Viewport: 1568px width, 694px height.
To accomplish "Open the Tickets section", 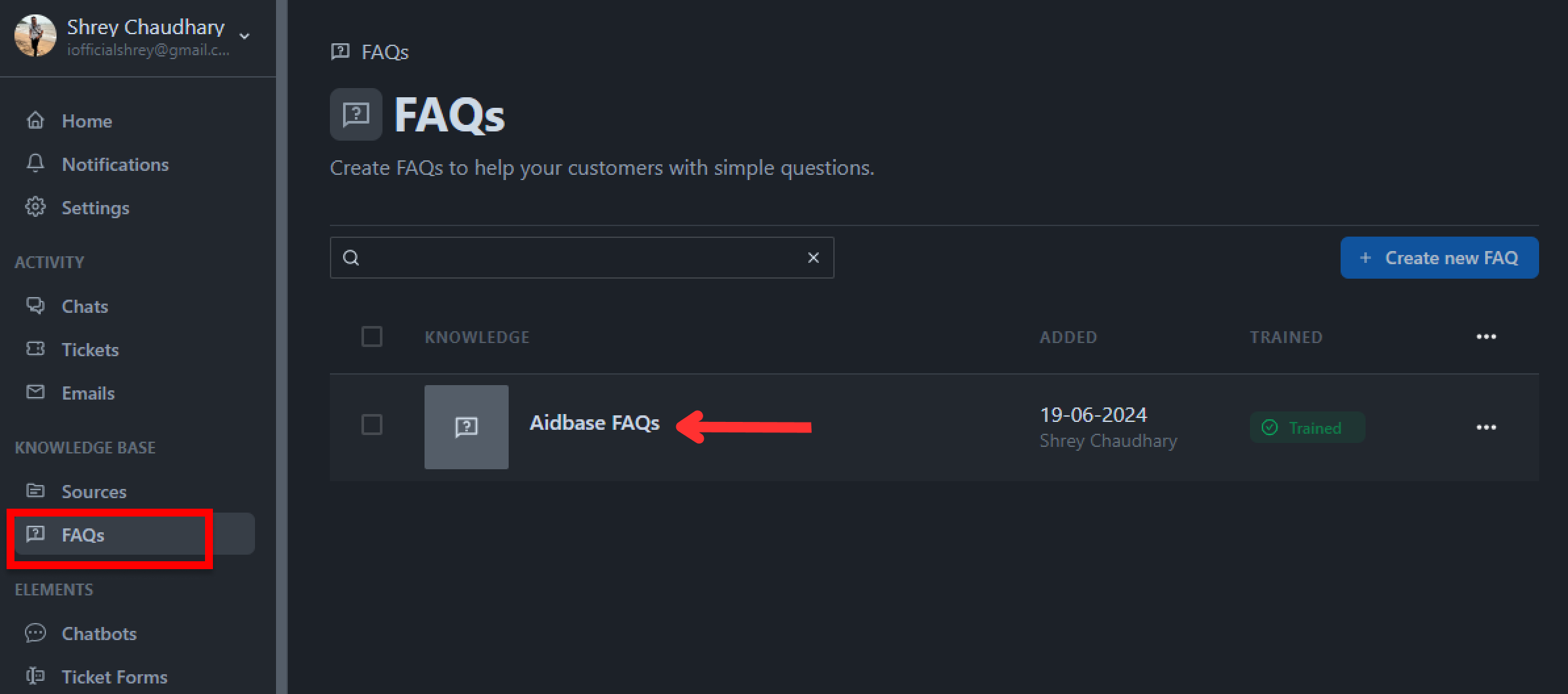I will point(90,349).
